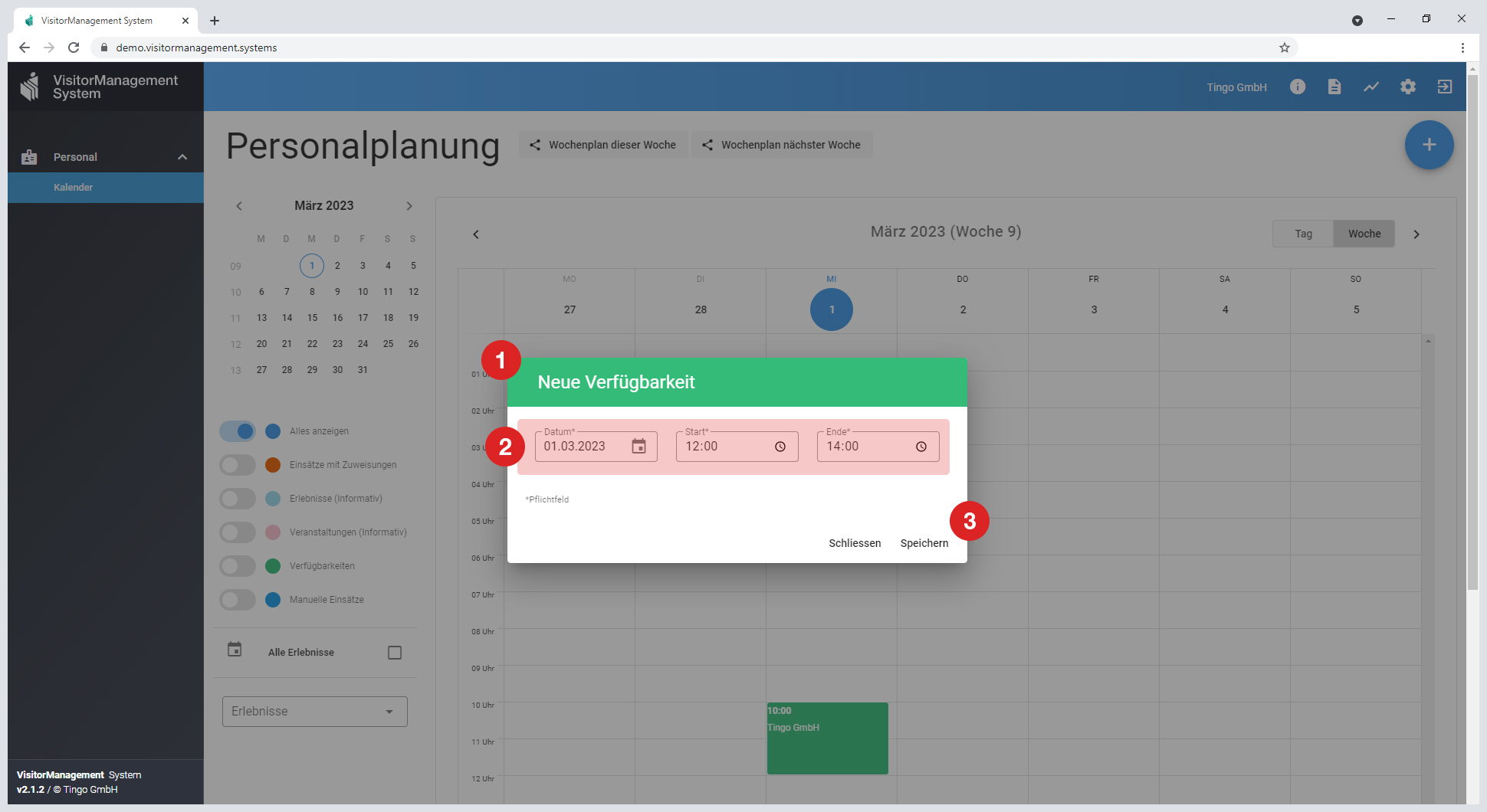Check the Alle Erlebnisse checkbox
The height and width of the screenshot is (812, 1487).
(395, 653)
